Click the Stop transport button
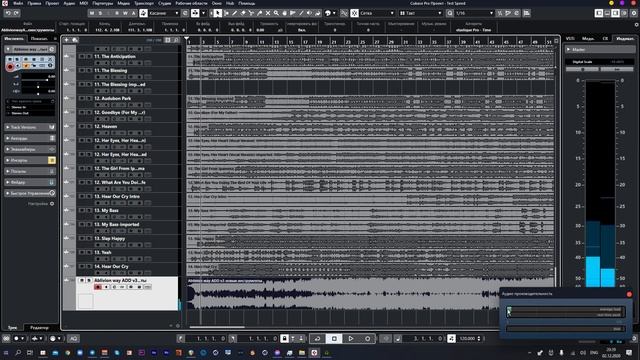 click(x=334, y=338)
